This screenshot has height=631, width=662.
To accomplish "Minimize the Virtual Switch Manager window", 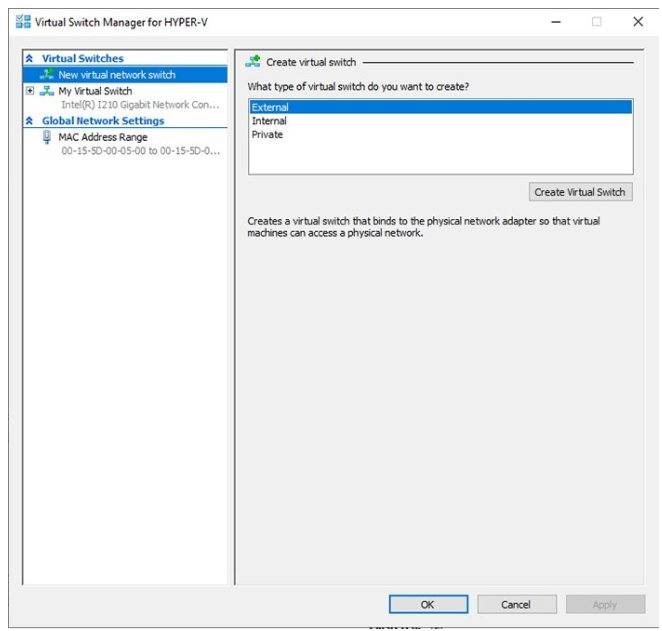I will [x=556, y=22].
